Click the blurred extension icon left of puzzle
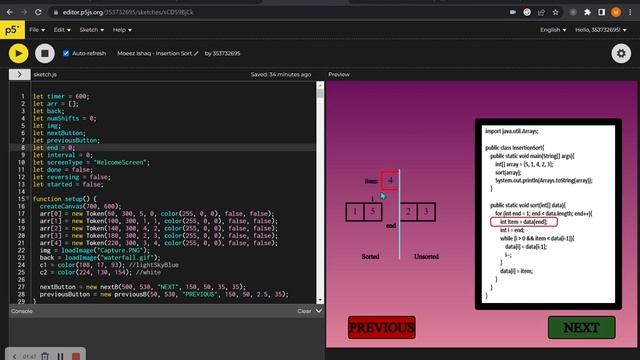 click(573, 12)
